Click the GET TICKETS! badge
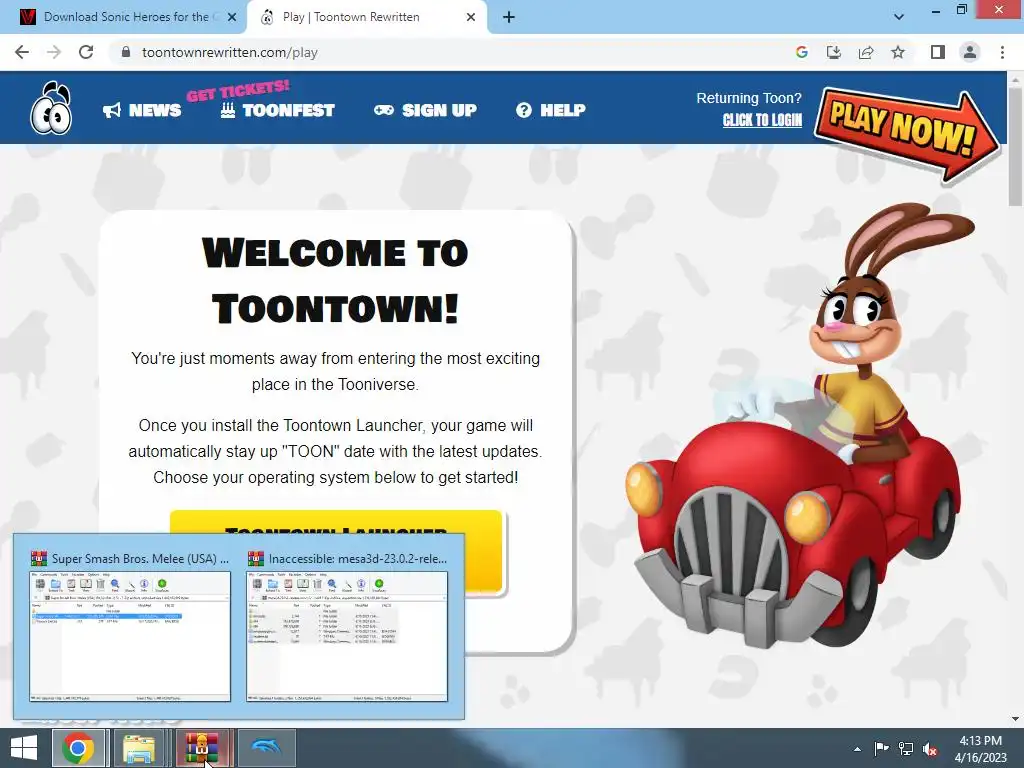The height and width of the screenshot is (768, 1024). pyautogui.click(x=238, y=91)
